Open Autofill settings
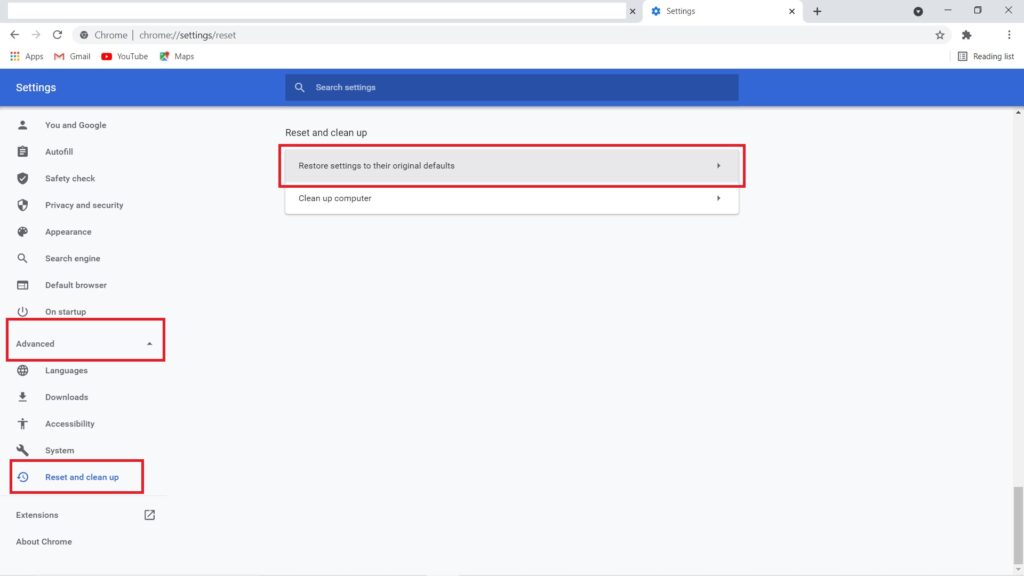Viewport: 1024px width, 576px height. pos(59,152)
